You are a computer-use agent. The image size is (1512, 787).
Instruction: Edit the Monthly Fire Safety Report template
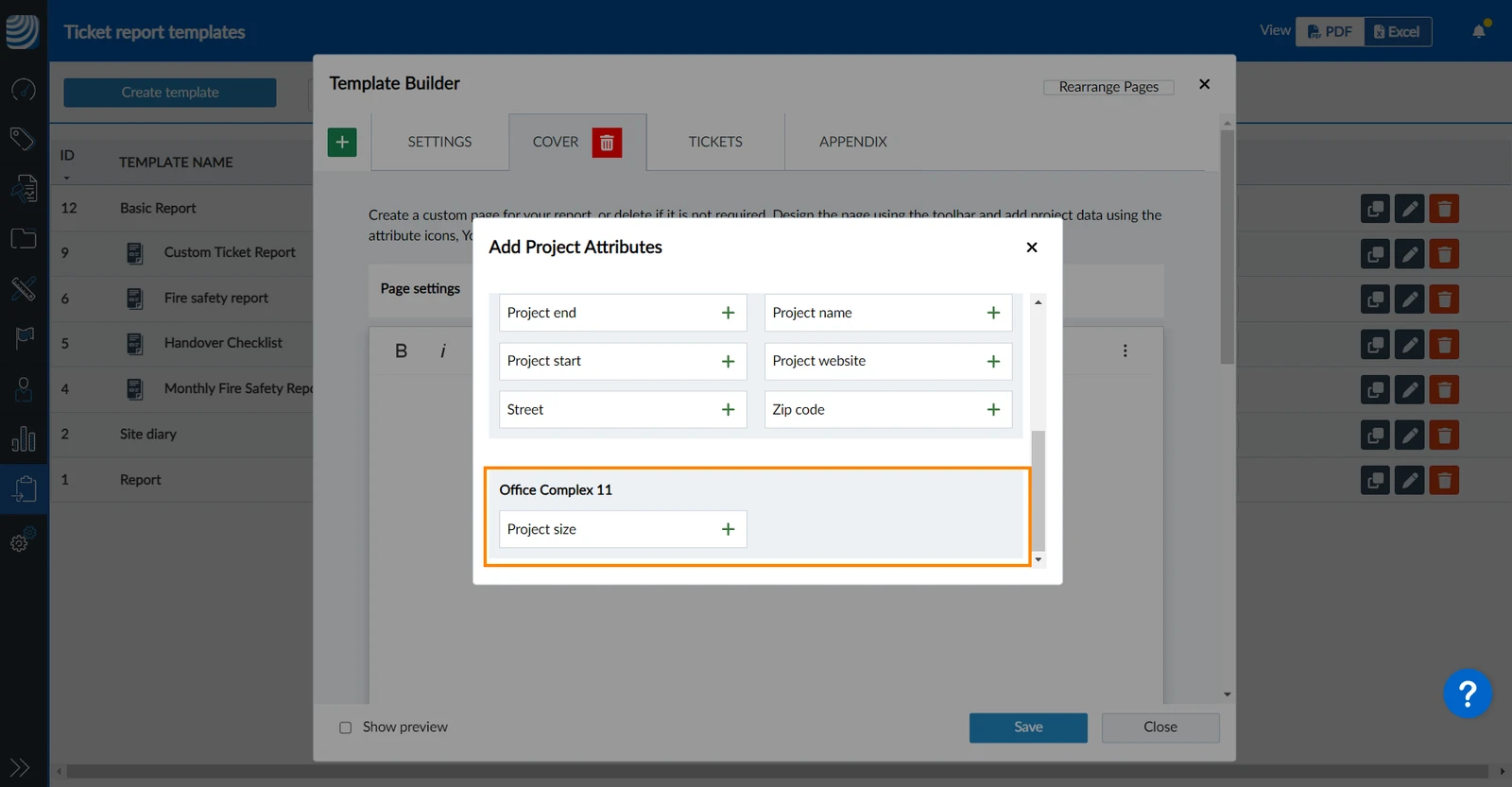pos(1409,389)
